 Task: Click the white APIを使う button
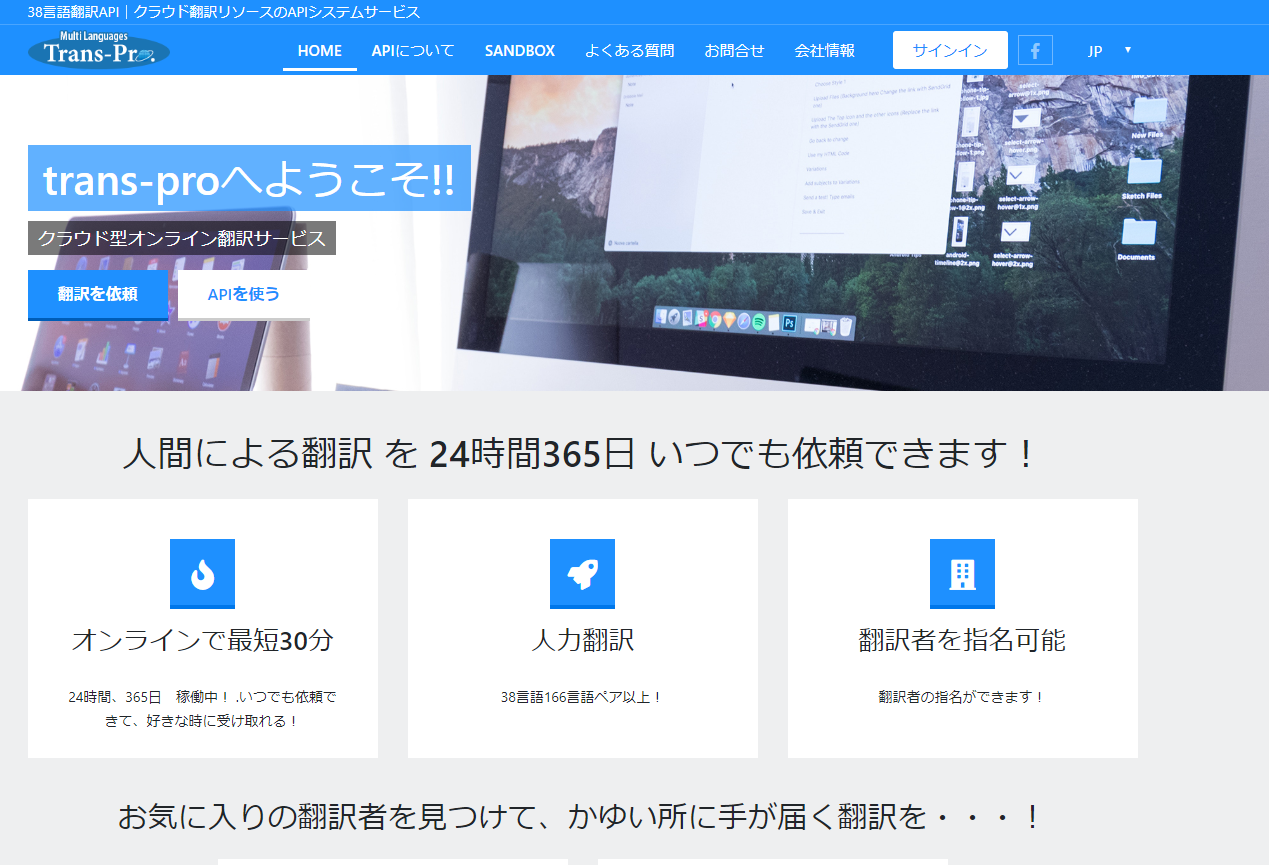pos(244,294)
